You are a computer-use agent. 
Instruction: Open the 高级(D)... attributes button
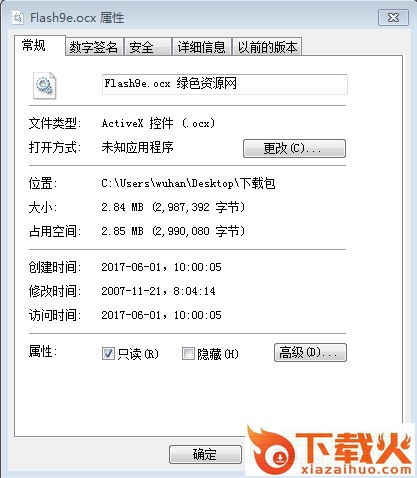(310, 352)
